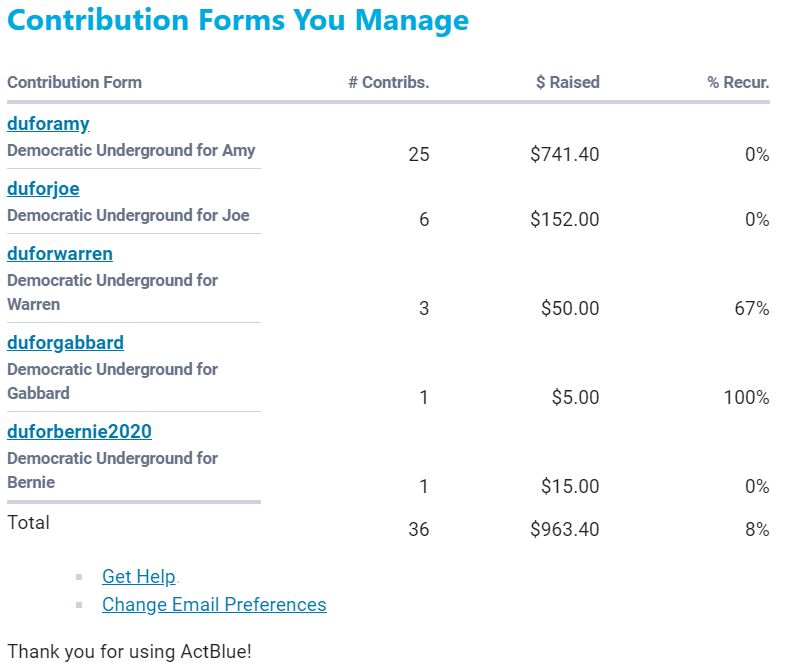Click the $ Raised column header
Screen dimensions: 789x672
click(567, 83)
